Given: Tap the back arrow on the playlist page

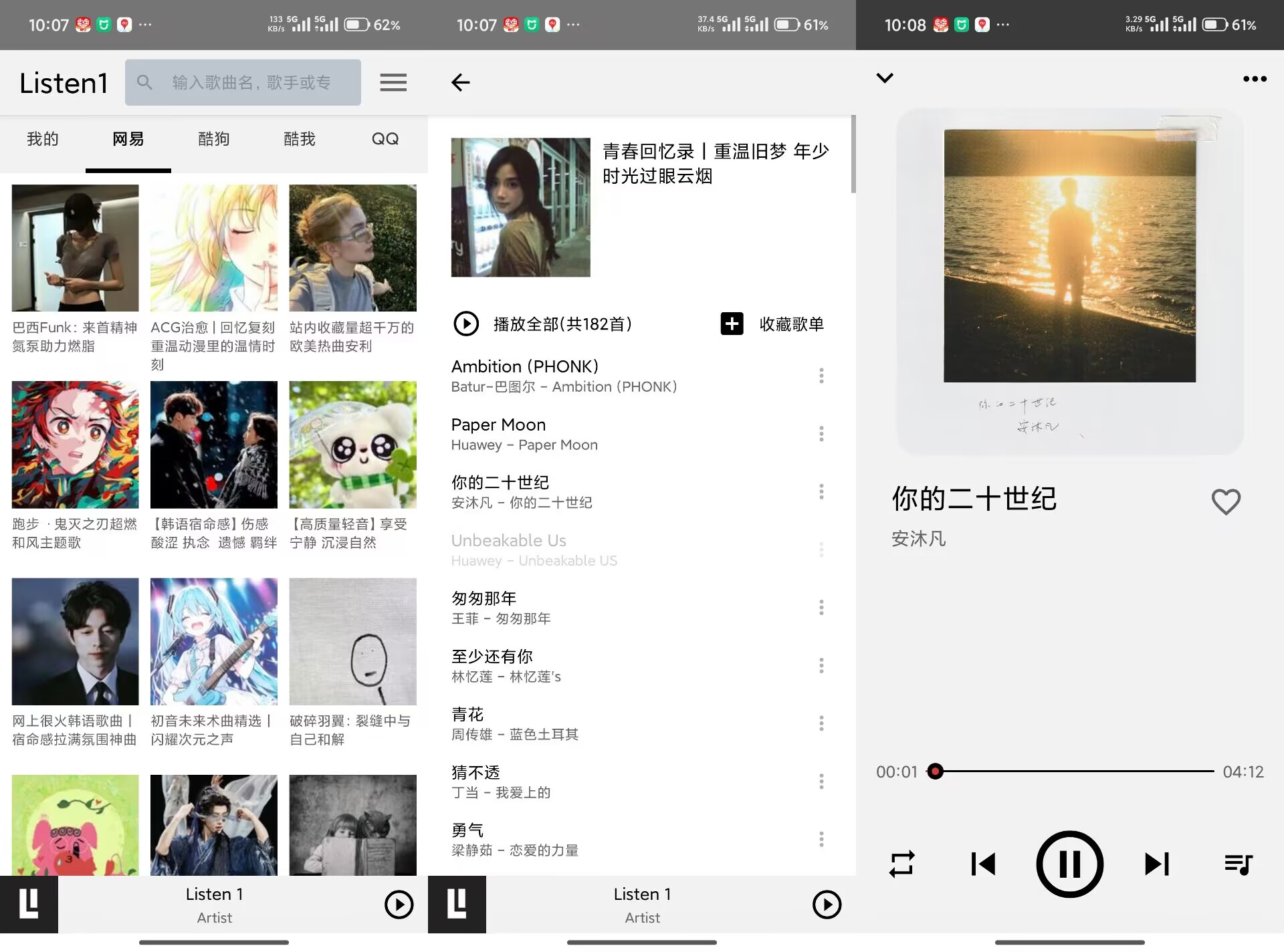Looking at the screenshot, I should click(x=460, y=82).
